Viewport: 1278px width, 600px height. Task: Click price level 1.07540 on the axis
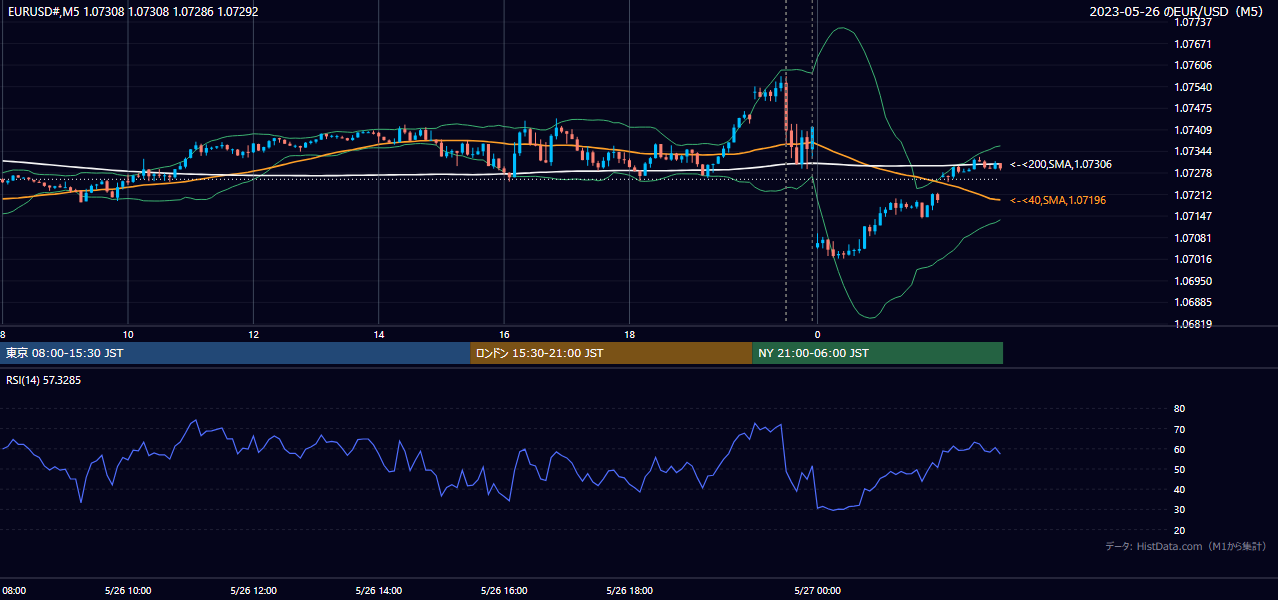[1193, 87]
